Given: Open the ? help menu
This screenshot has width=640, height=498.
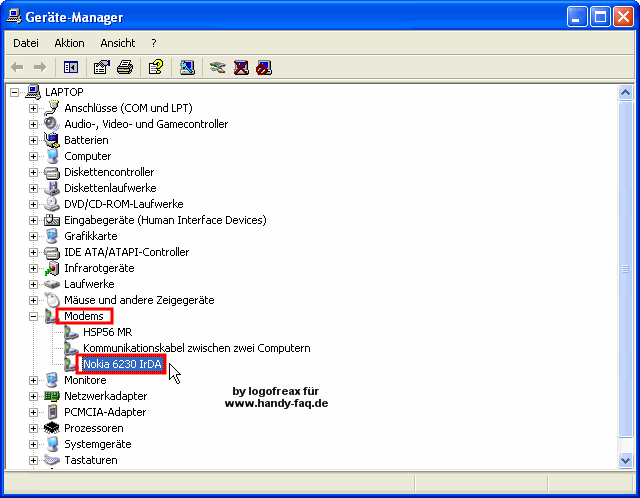Looking at the screenshot, I should [x=153, y=43].
